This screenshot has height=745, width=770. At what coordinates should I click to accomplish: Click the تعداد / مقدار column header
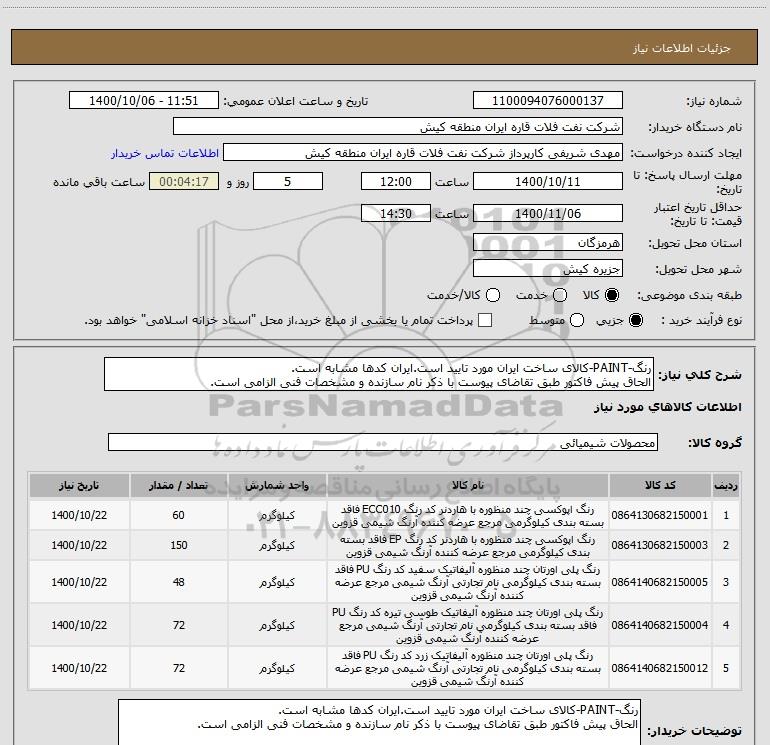pos(179,486)
